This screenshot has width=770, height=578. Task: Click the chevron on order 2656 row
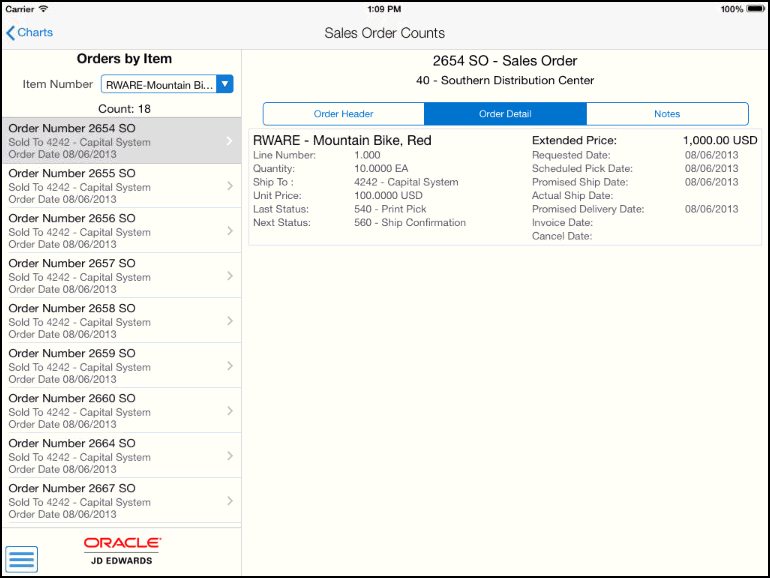(230, 231)
